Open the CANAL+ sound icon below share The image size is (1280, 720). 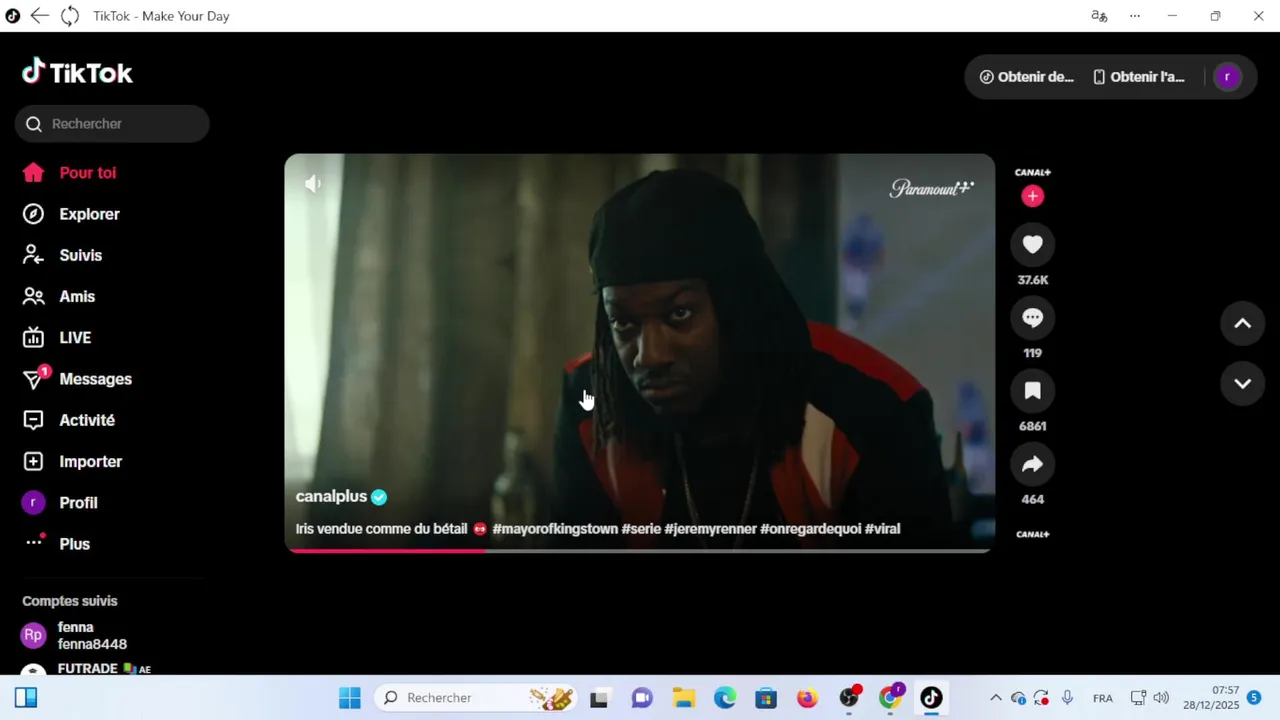[1033, 534]
